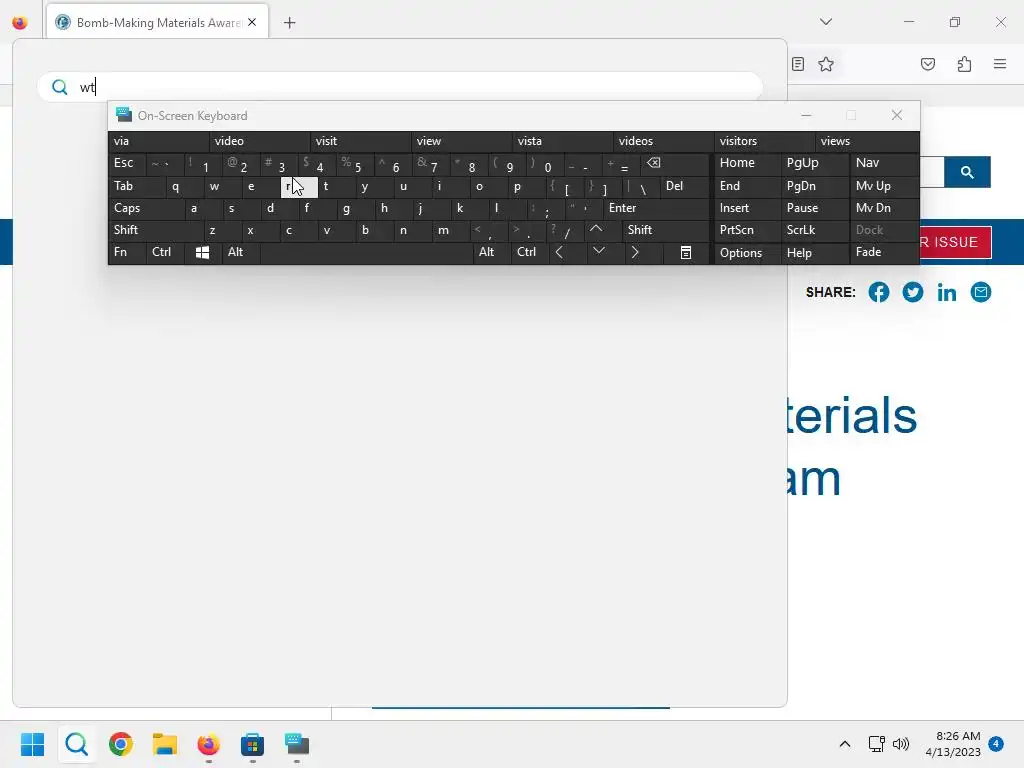The image size is (1024, 768).
Task: Toggle the ScrLk key on keyboard
Action: (x=814, y=230)
